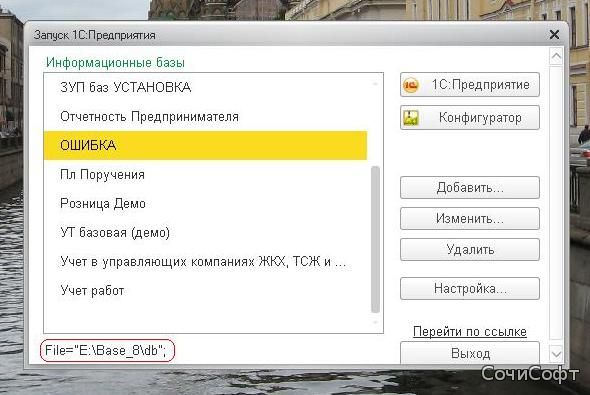This screenshot has height=395, width=590.
Task: Select ЗУП баз УСТАНОВКА base
Action: (205, 87)
